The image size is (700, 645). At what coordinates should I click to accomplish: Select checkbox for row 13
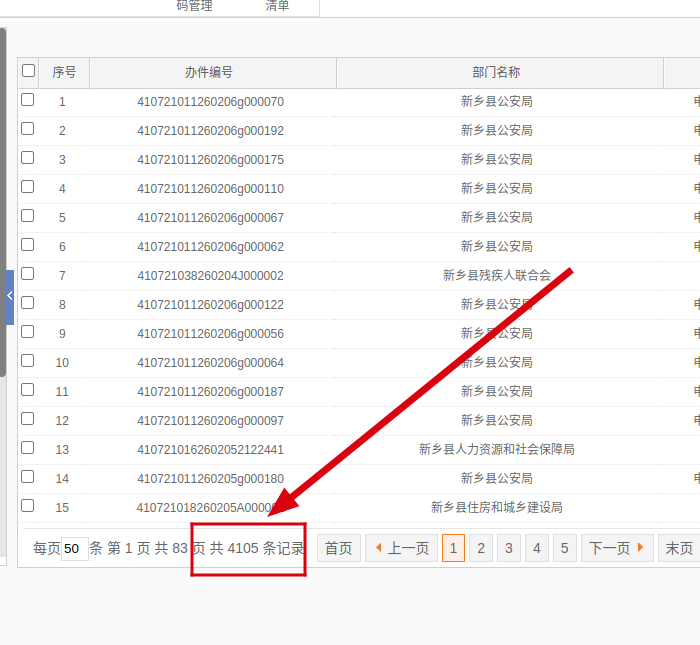tap(28, 448)
